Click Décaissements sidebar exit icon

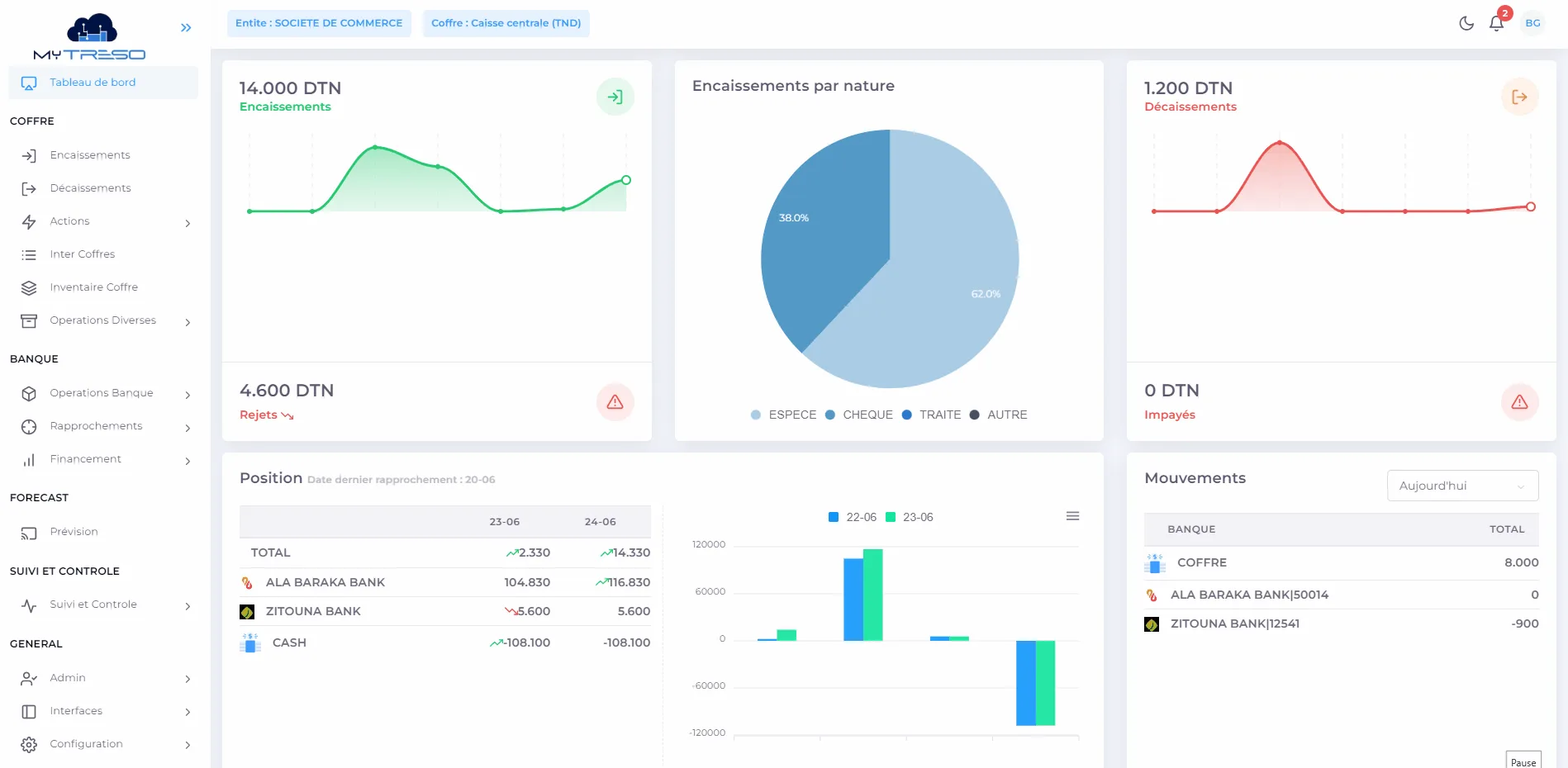pos(29,189)
